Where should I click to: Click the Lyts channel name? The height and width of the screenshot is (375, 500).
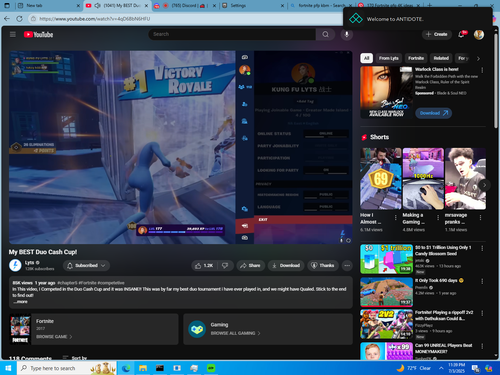[x=29, y=263]
